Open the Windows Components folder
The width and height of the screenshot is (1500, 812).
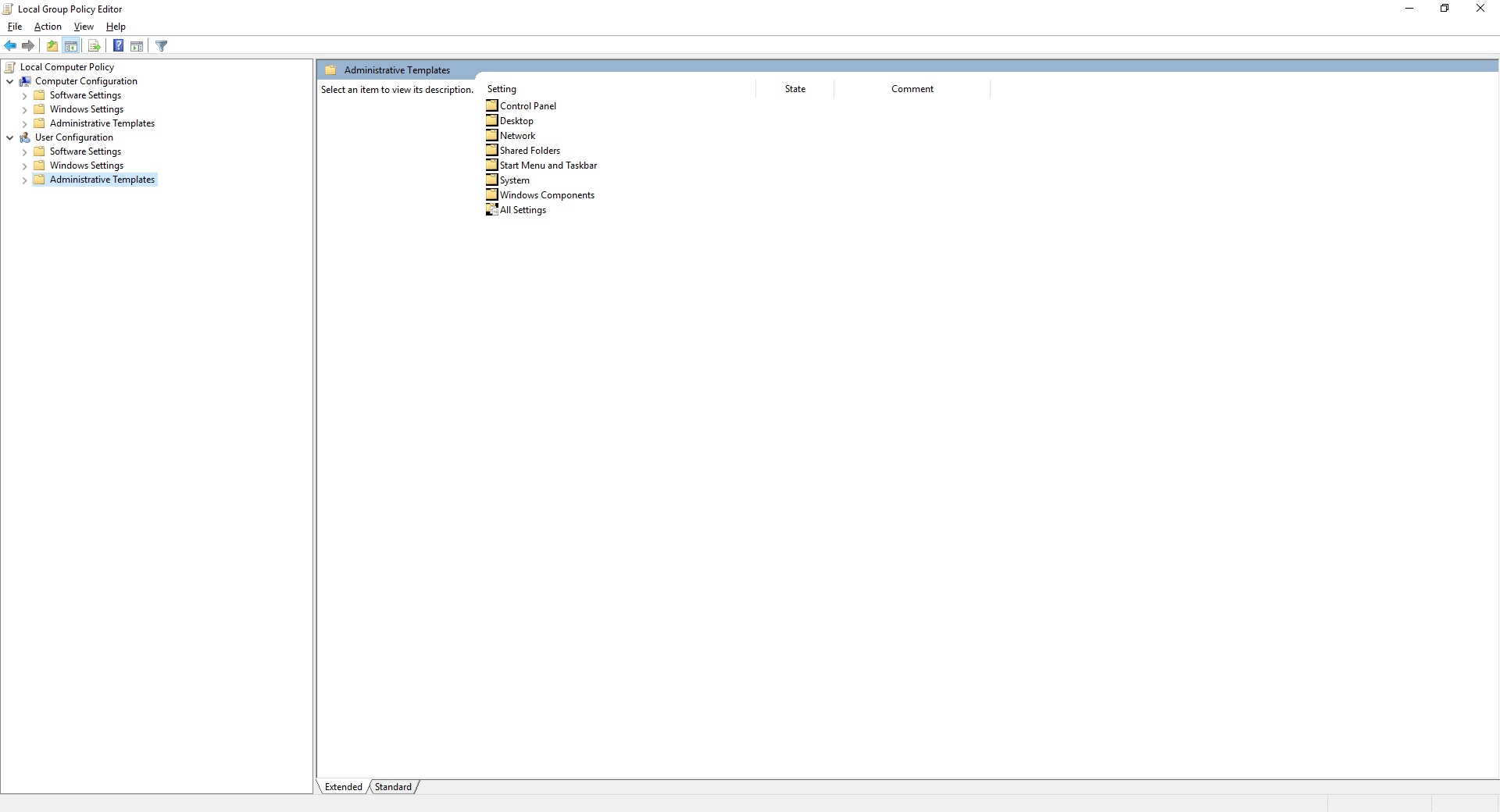click(x=547, y=195)
